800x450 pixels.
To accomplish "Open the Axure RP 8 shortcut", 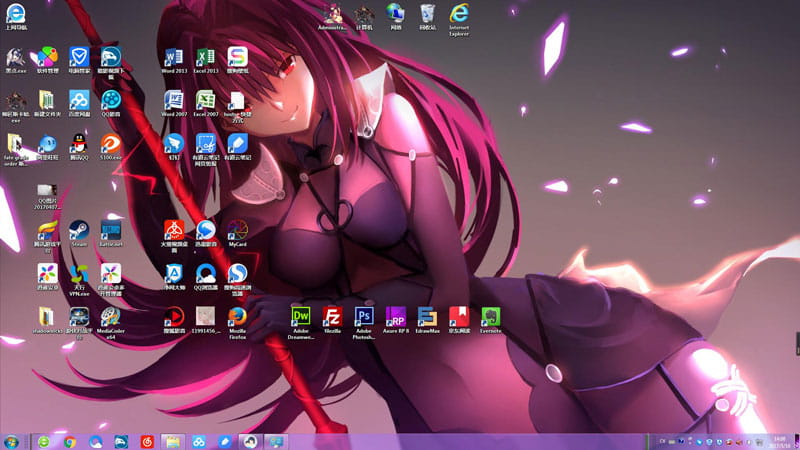I will [x=396, y=317].
